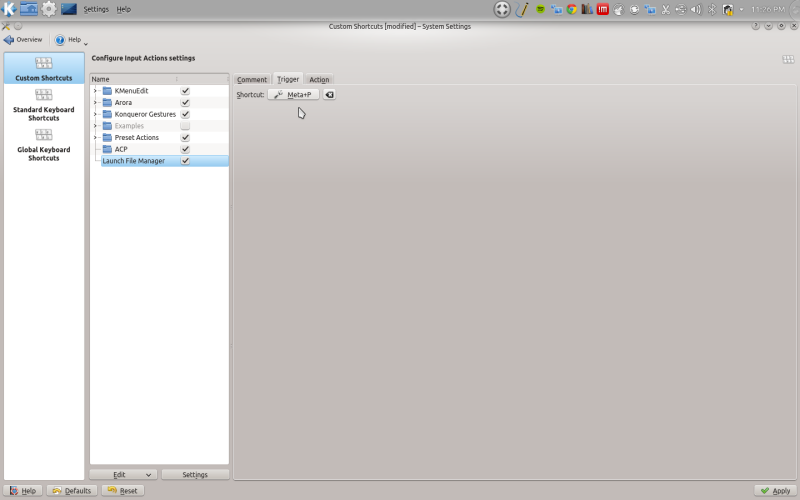
Task: Toggle the KMenuEdit checkbox
Action: [185, 91]
